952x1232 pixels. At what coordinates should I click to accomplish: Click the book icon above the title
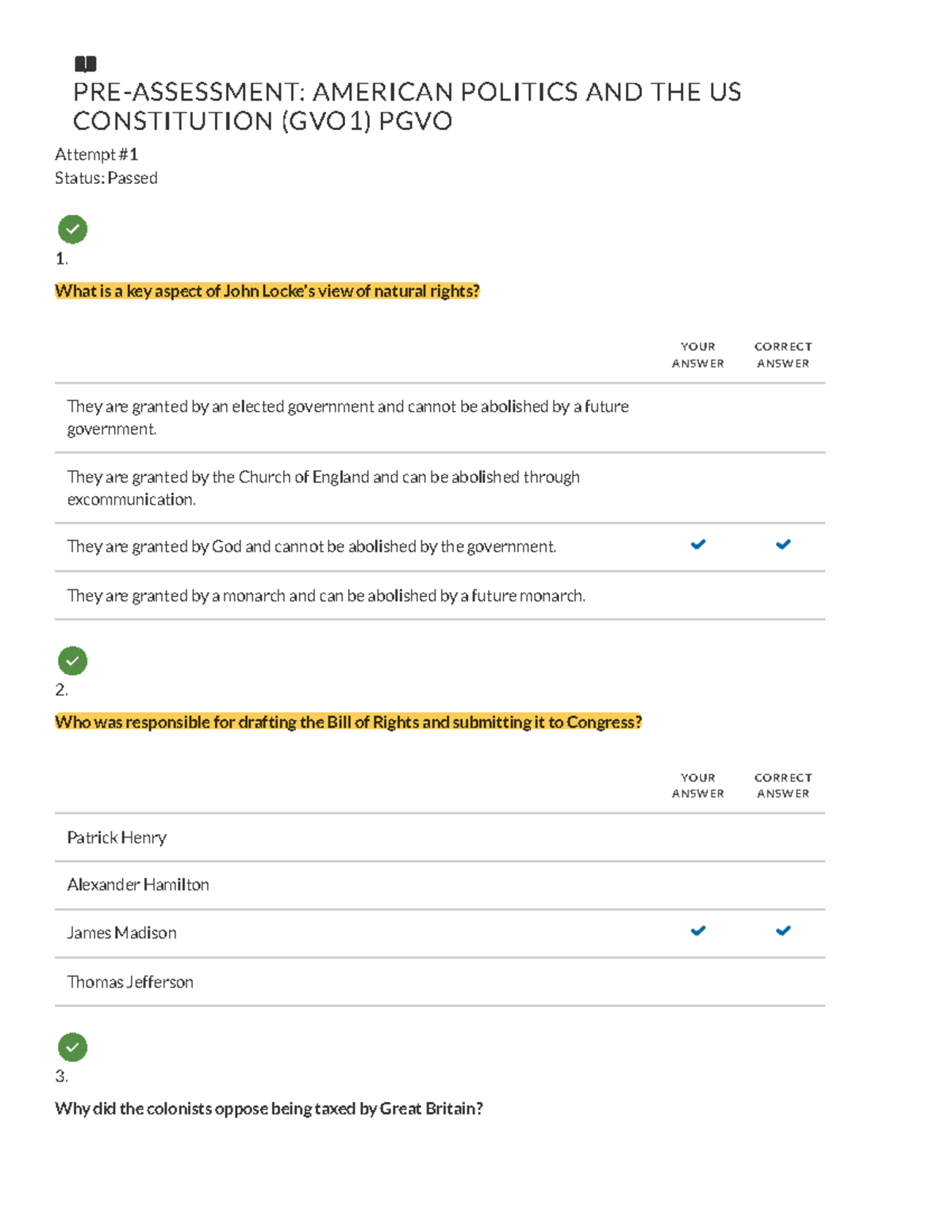[85, 63]
